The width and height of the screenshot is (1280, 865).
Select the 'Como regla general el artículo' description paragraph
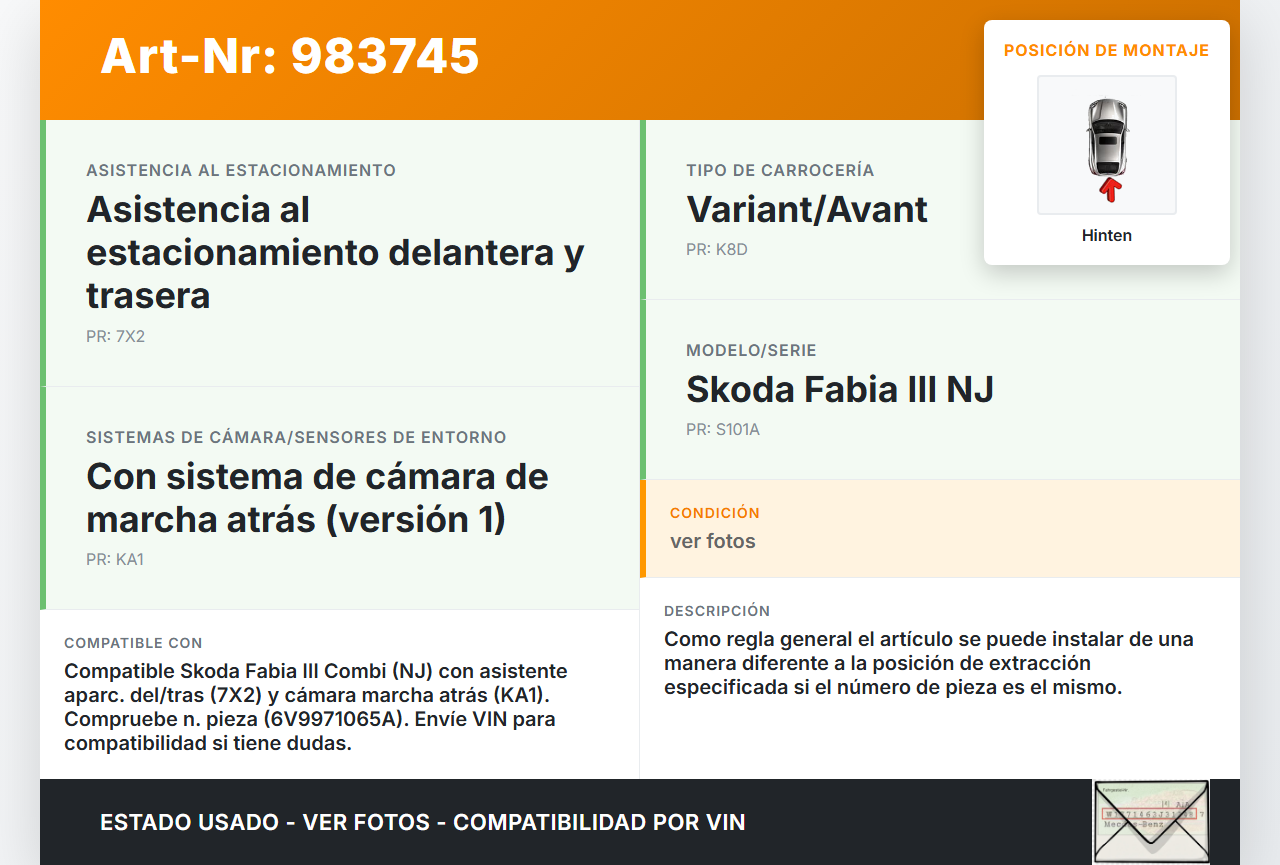pos(929,663)
